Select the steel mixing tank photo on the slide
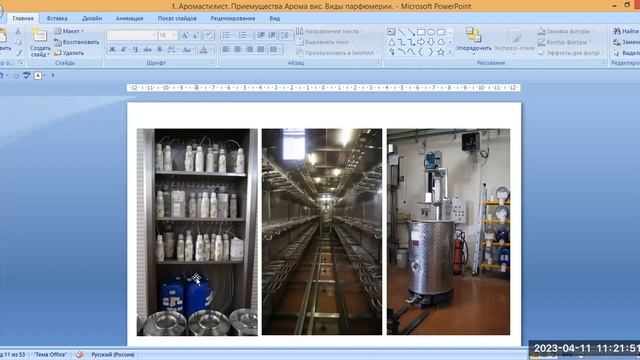The image size is (640, 360). tap(448, 232)
